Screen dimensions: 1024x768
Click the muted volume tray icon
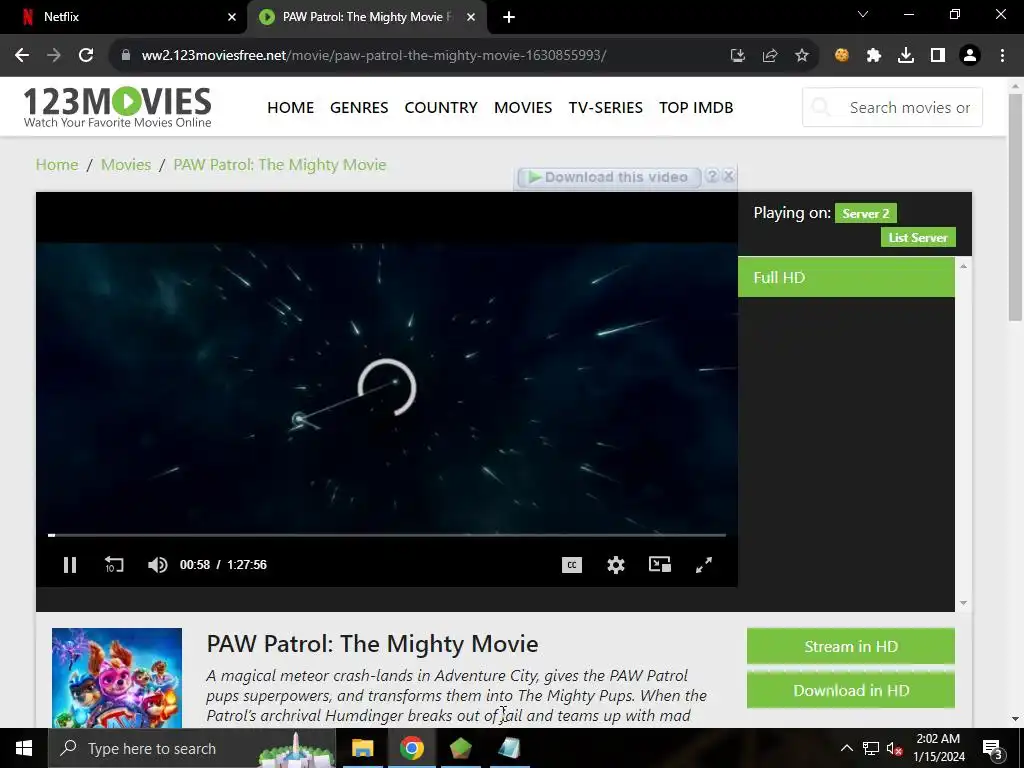coord(895,748)
